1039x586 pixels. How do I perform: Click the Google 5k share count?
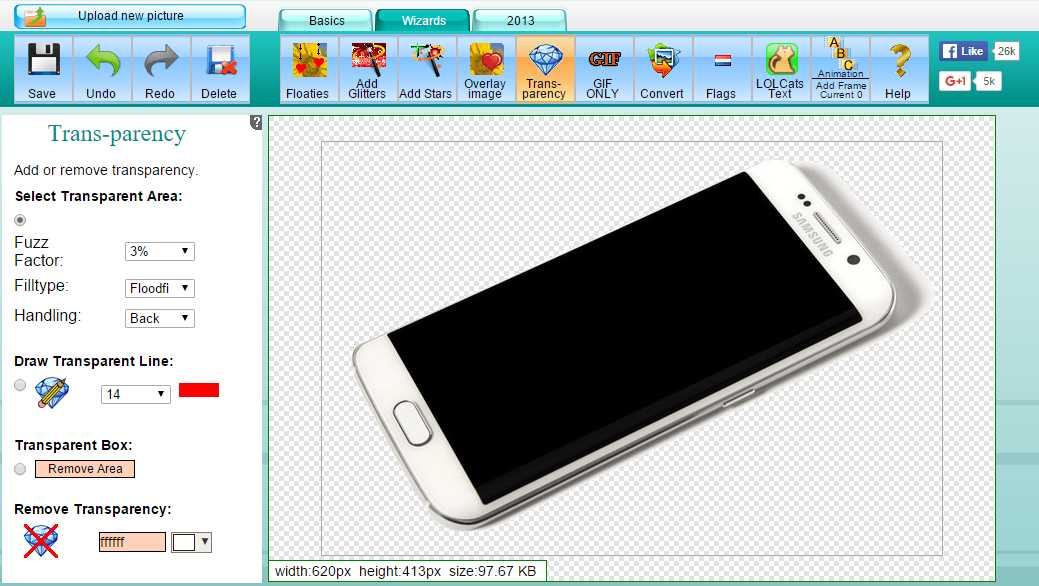tap(989, 81)
